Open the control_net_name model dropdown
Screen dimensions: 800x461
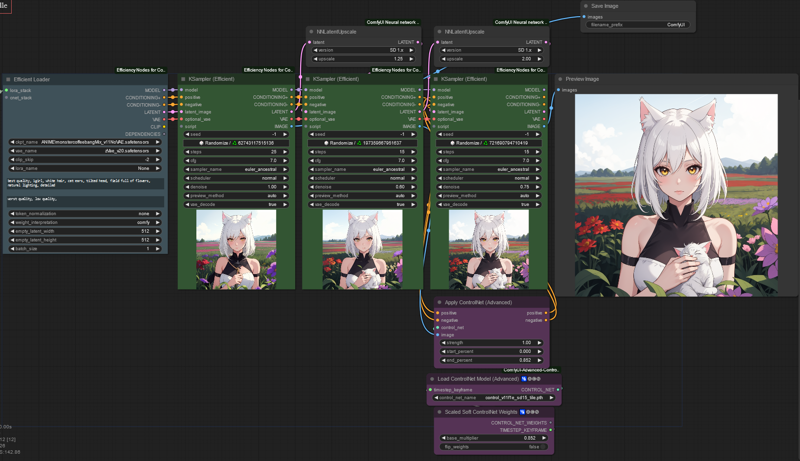click(494, 398)
